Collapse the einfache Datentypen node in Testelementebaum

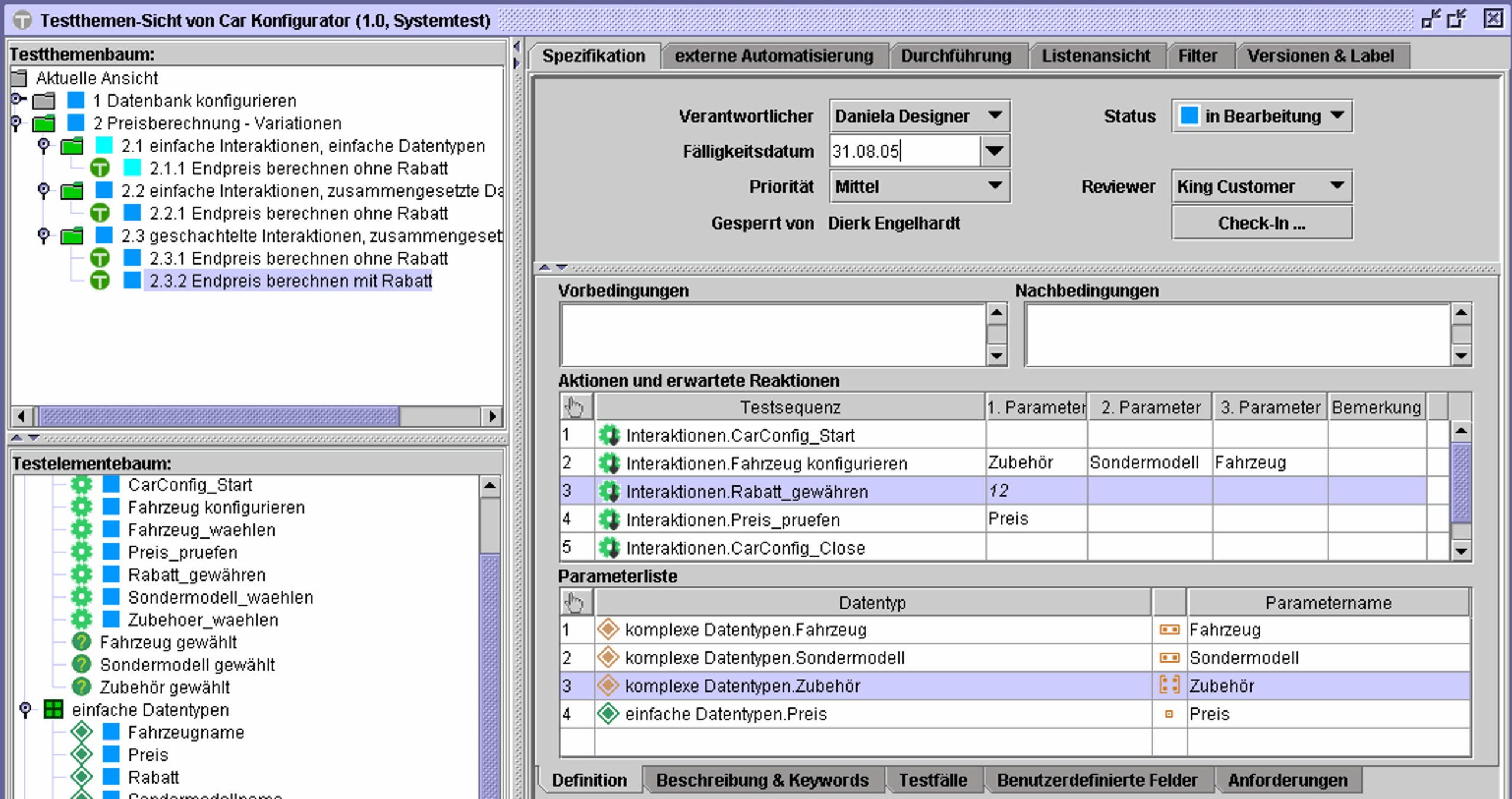[x=25, y=709]
